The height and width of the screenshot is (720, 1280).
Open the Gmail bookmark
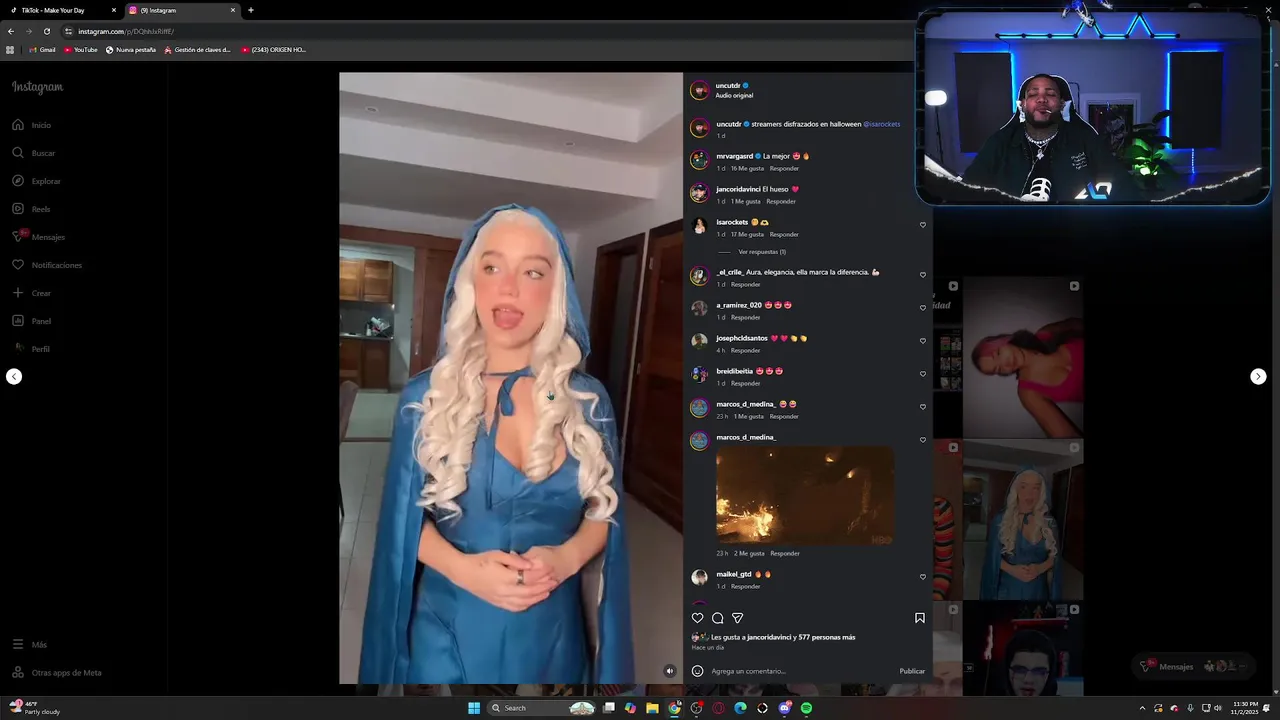(42, 50)
